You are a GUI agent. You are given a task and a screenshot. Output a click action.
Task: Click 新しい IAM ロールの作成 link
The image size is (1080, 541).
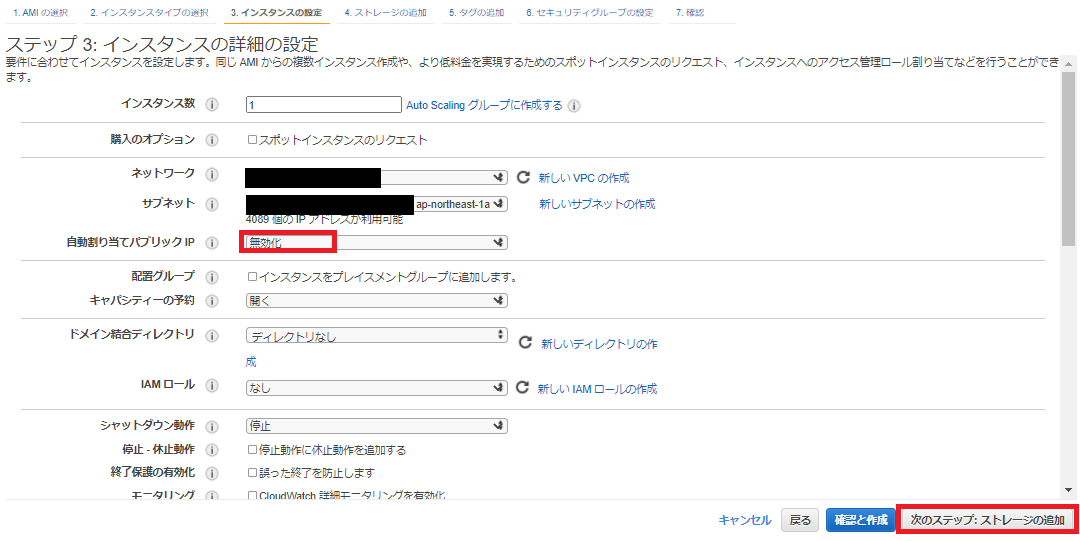597,389
